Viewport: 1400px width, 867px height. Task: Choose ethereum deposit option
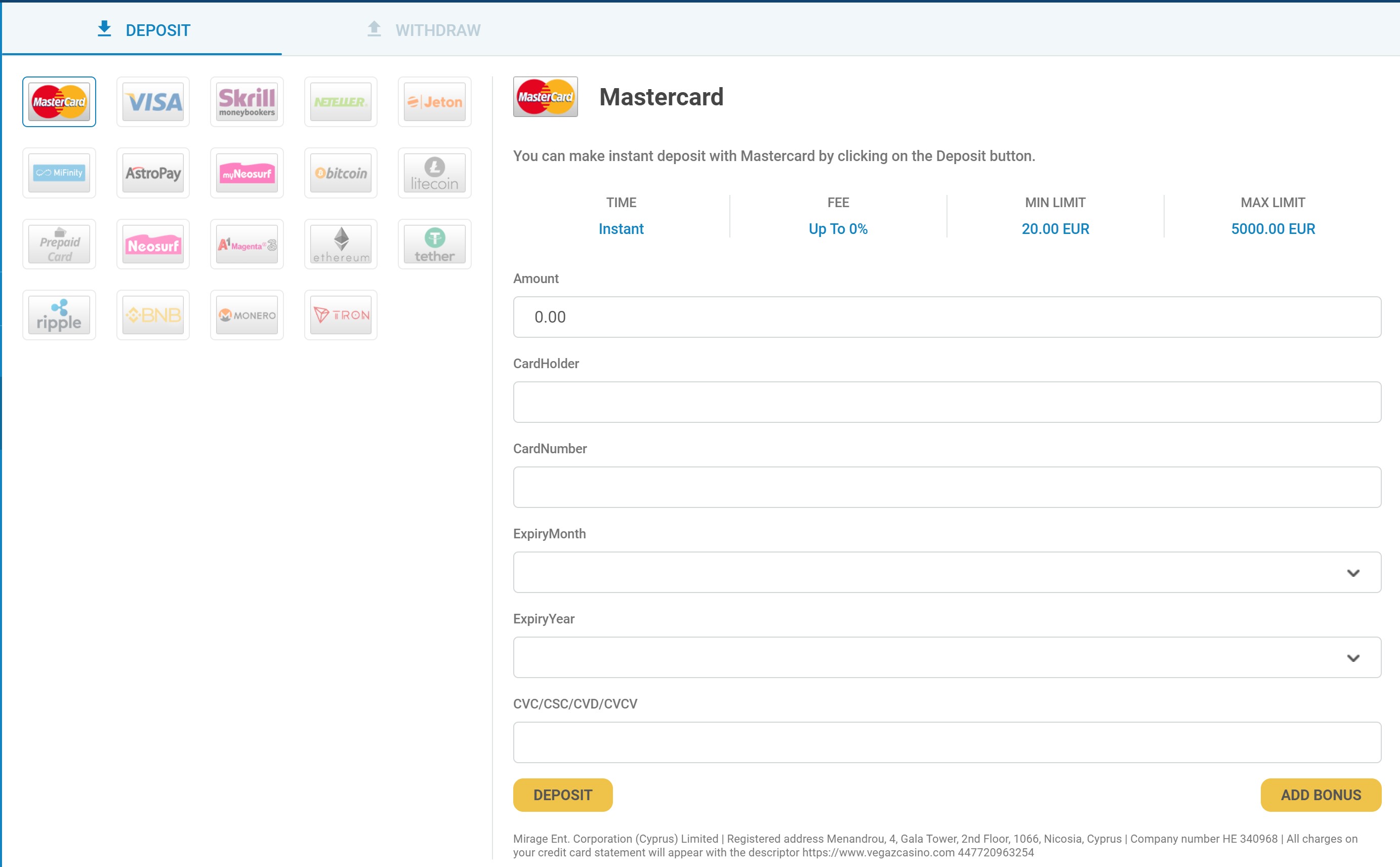click(341, 244)
